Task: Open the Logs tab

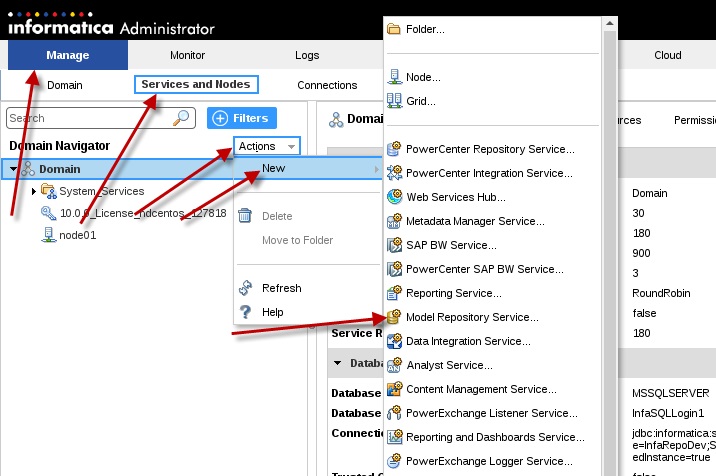Action: click(x=307, y=55)
